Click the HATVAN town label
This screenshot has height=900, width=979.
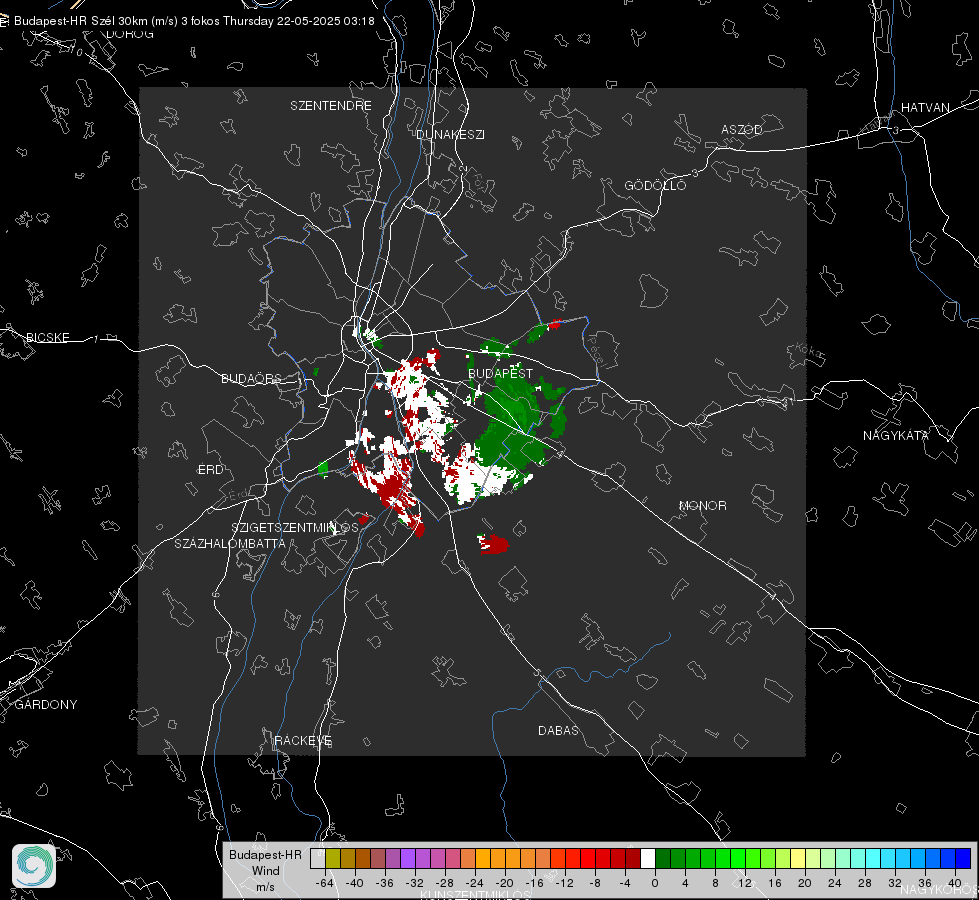(925, 107)
